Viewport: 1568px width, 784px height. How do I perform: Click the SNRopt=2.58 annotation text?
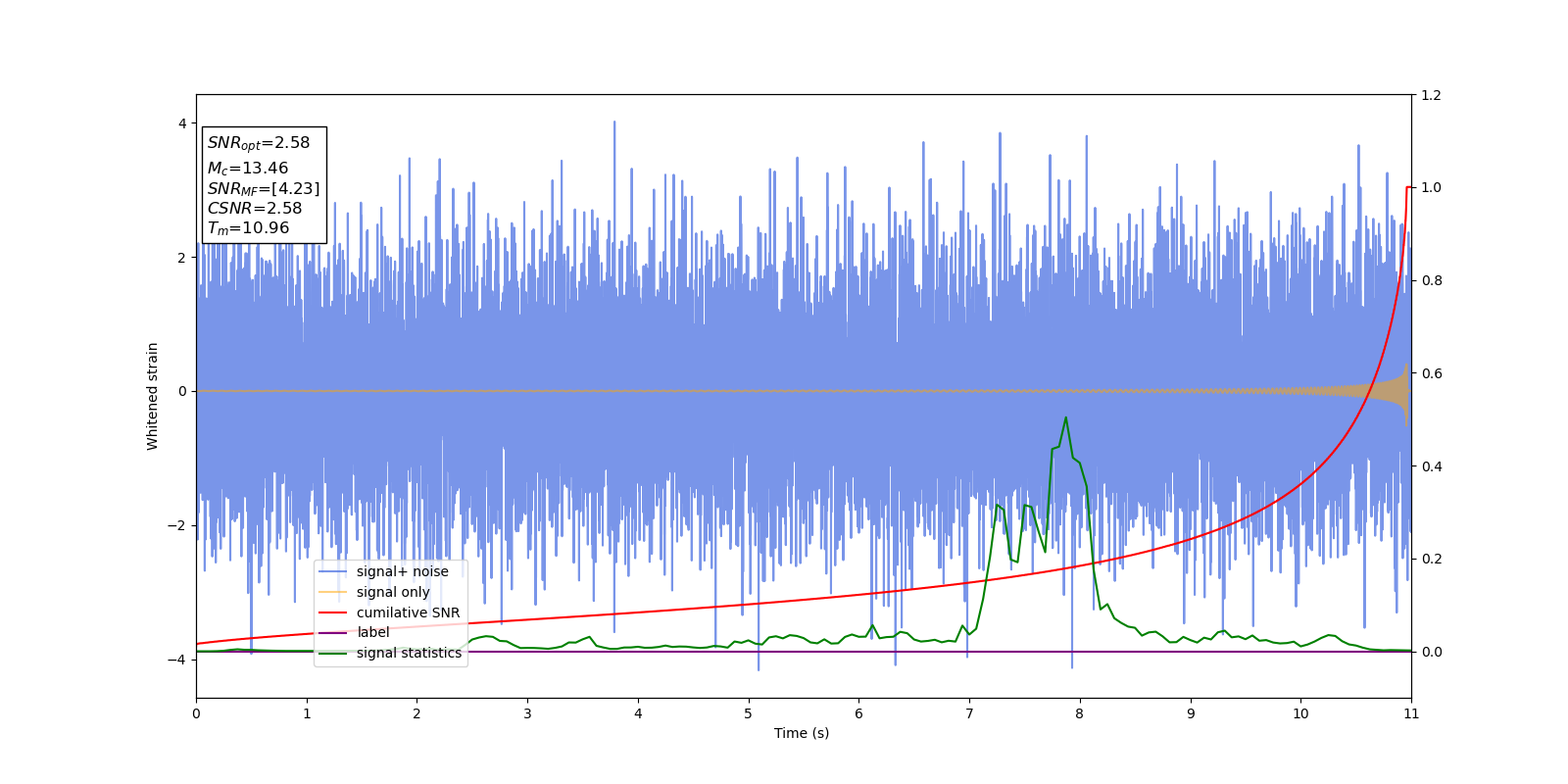259,143
